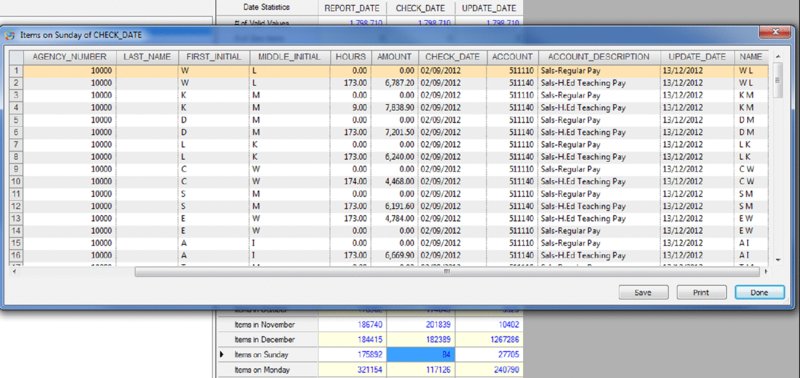Click highlighted Sunday CHECK_DATE cell 84
Viewport: 800px width, 378px height.
coord(420,354)
